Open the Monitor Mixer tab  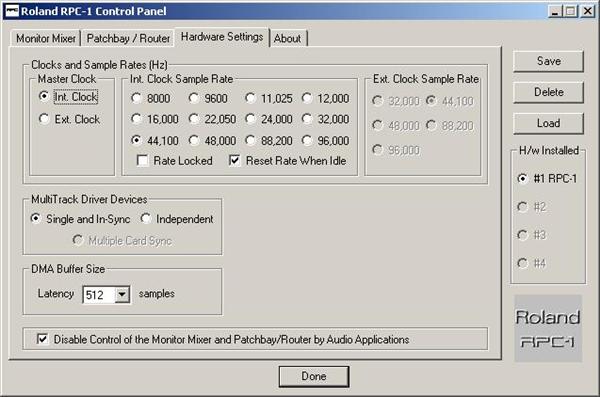(46, 38)
